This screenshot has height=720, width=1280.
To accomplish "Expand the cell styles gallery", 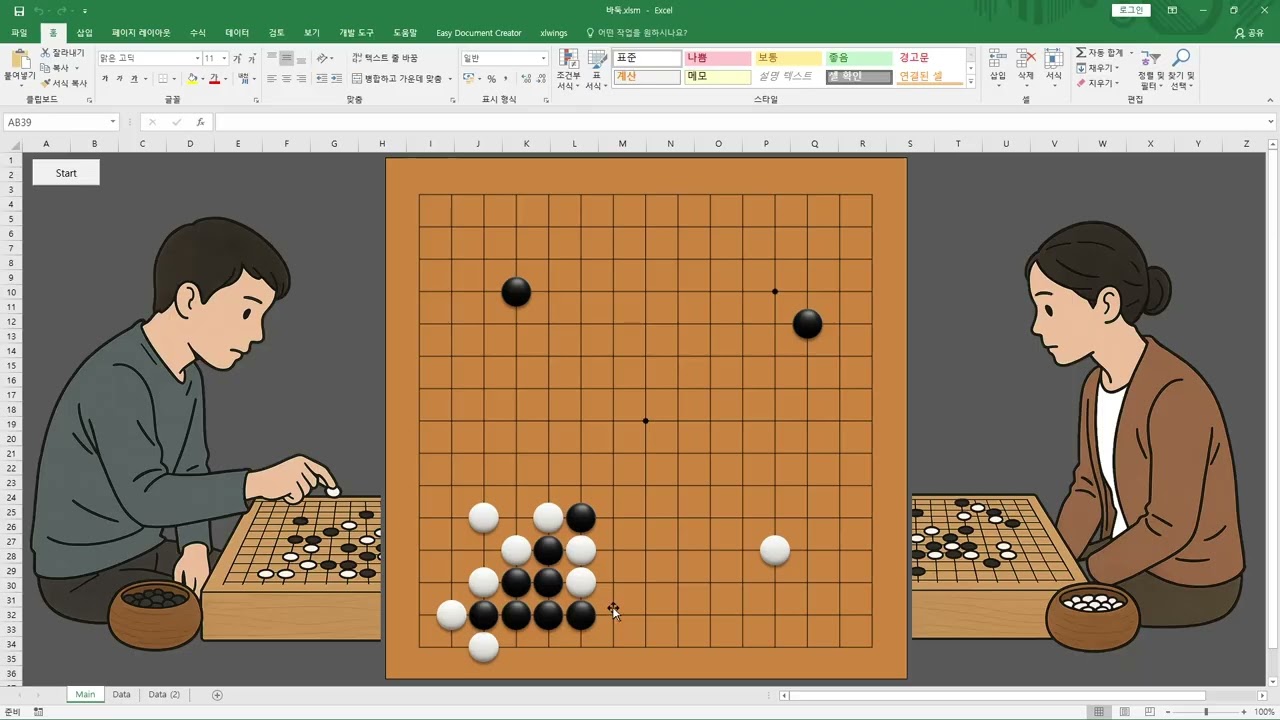I will (971, 83).
